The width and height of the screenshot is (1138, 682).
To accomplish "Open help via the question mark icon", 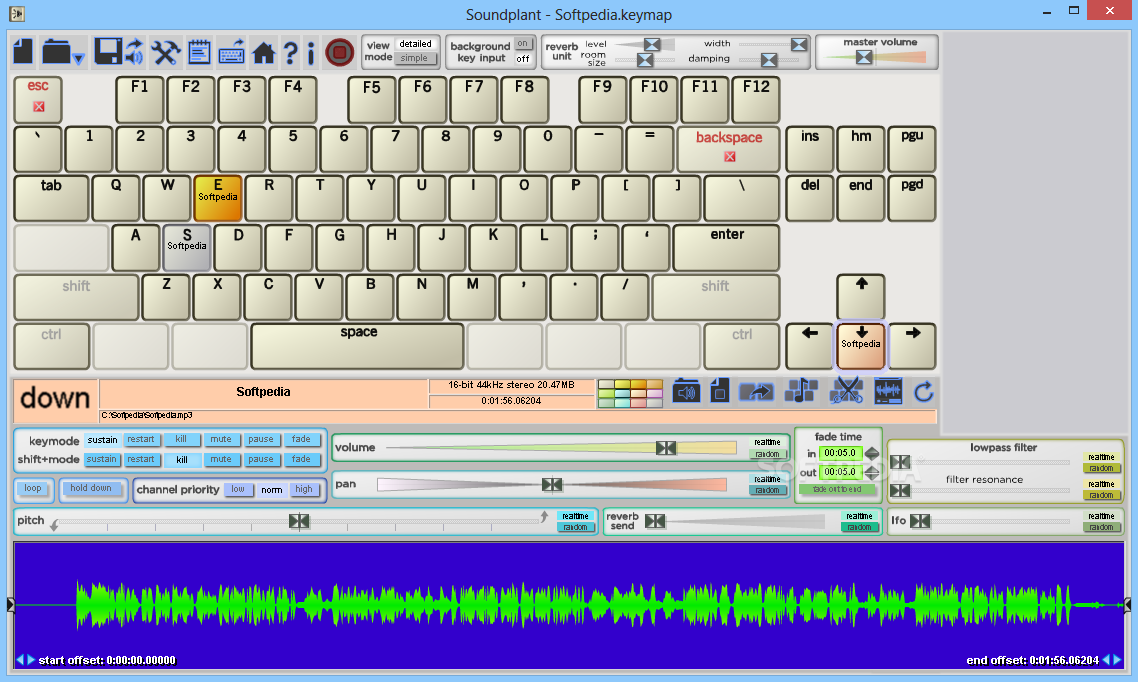I will (x=290, y=52).
